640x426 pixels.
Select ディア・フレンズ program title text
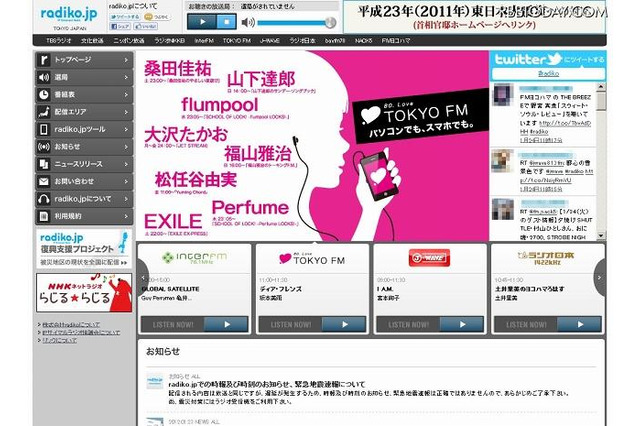(281, 289)
